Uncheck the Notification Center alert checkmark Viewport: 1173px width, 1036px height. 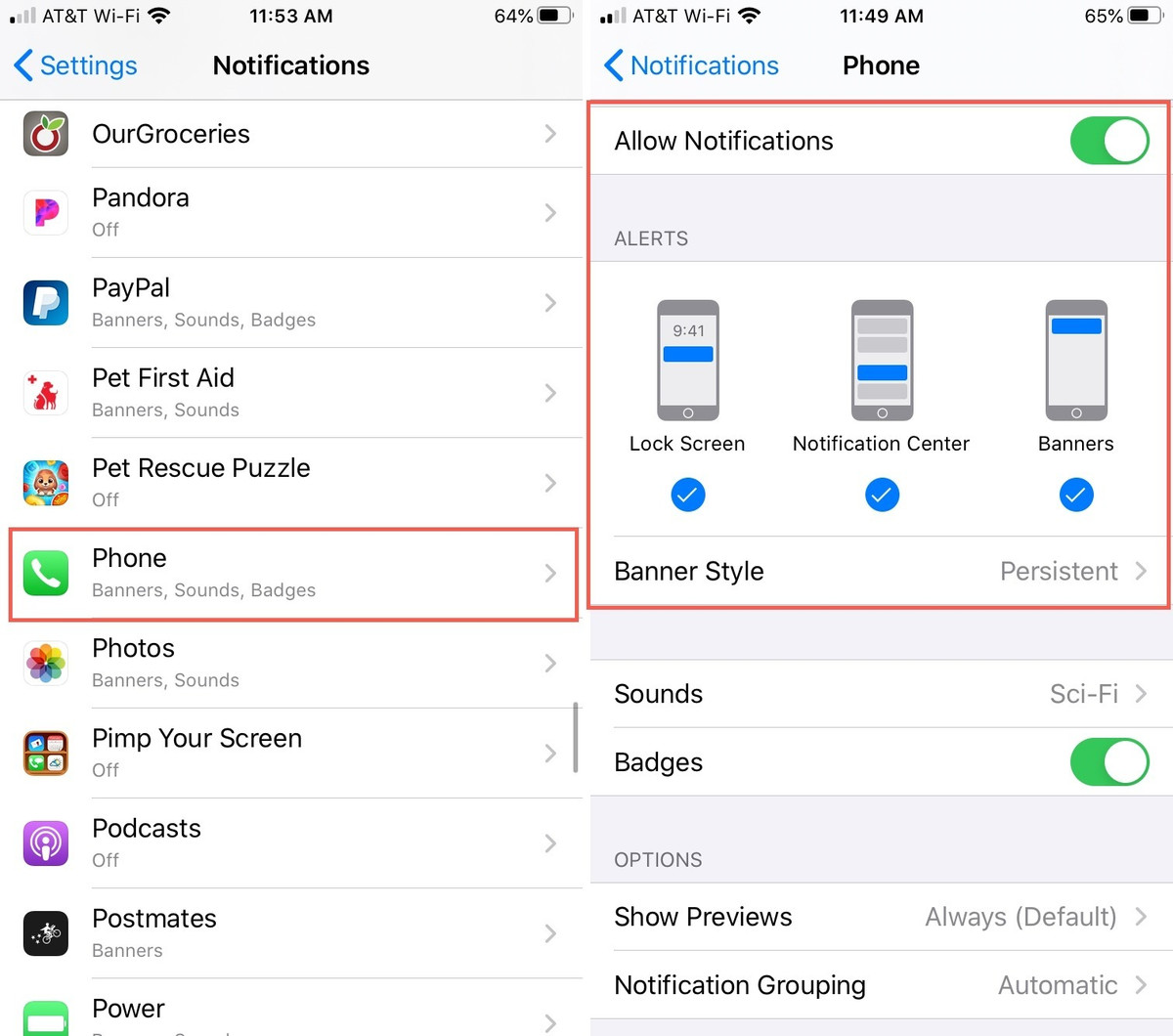(882, 496)
